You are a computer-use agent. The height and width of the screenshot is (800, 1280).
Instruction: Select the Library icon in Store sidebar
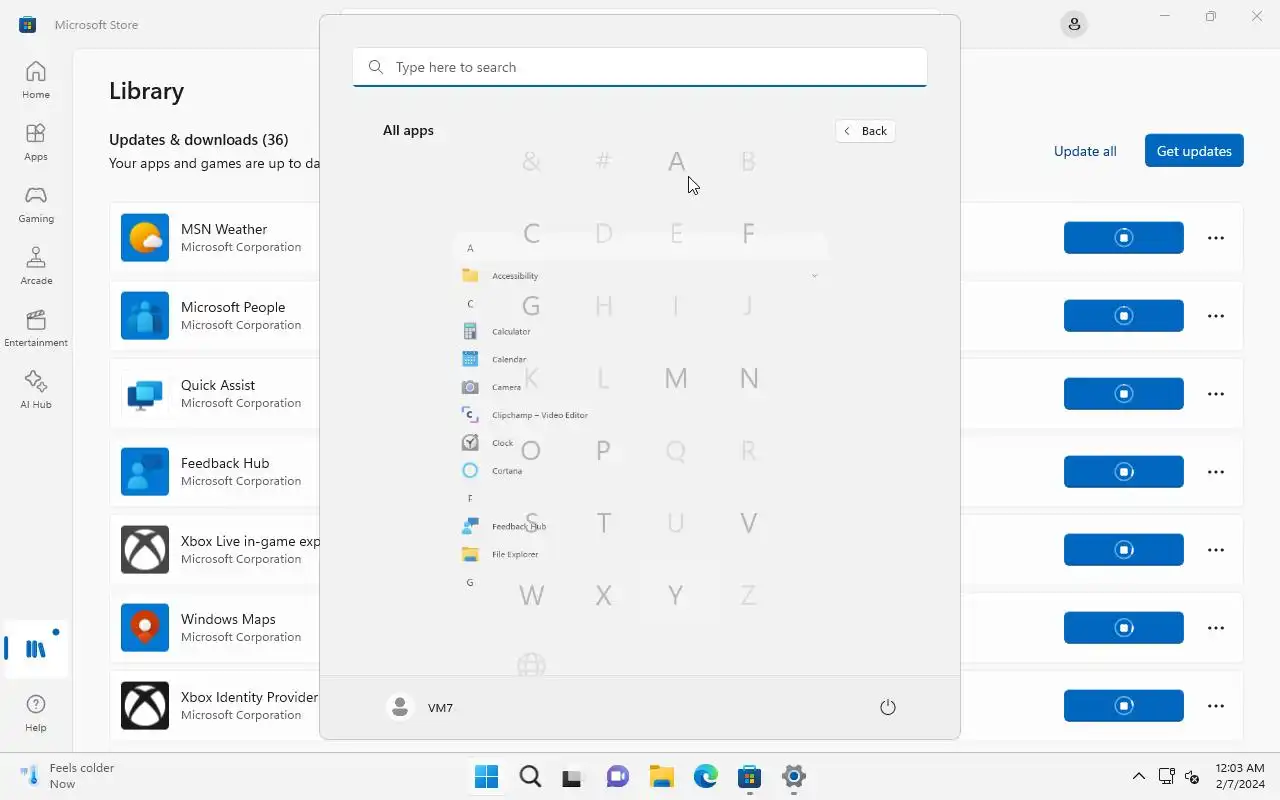[x=36, y=649]
